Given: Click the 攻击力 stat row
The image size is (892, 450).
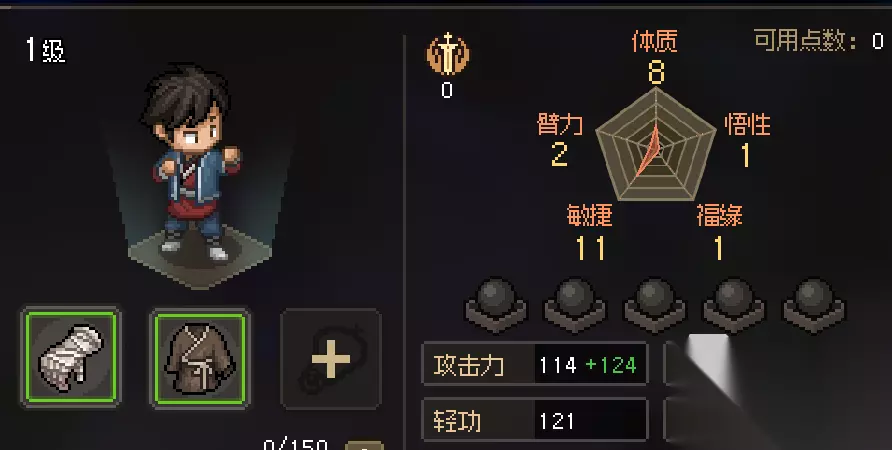Looking at the screenshot, I should click(x=535, y=364).
